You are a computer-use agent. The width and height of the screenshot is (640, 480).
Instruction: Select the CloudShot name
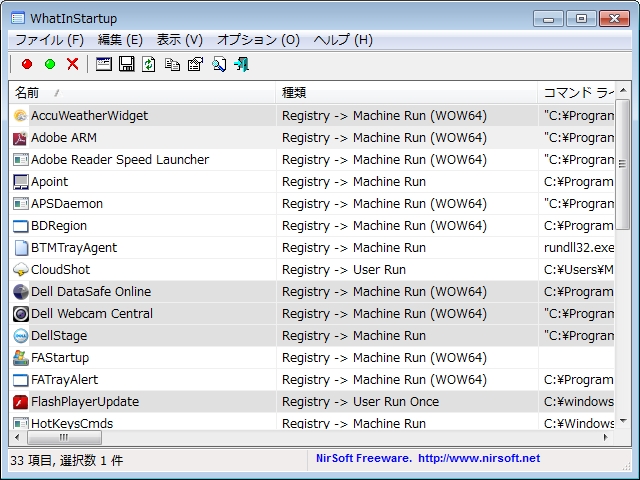(x=60, y=270)
